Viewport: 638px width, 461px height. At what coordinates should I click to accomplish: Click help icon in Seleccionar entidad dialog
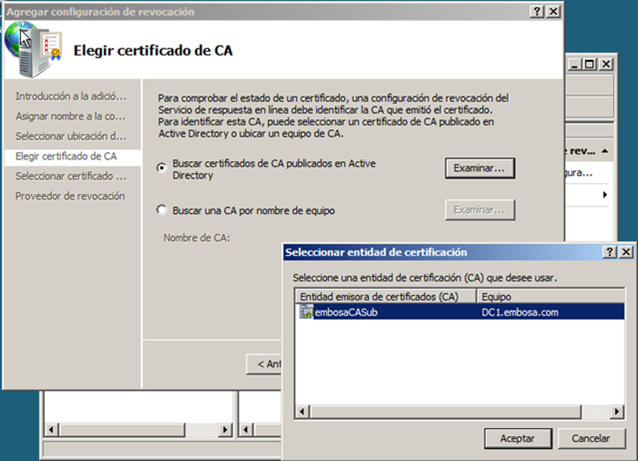coord(610,253)
